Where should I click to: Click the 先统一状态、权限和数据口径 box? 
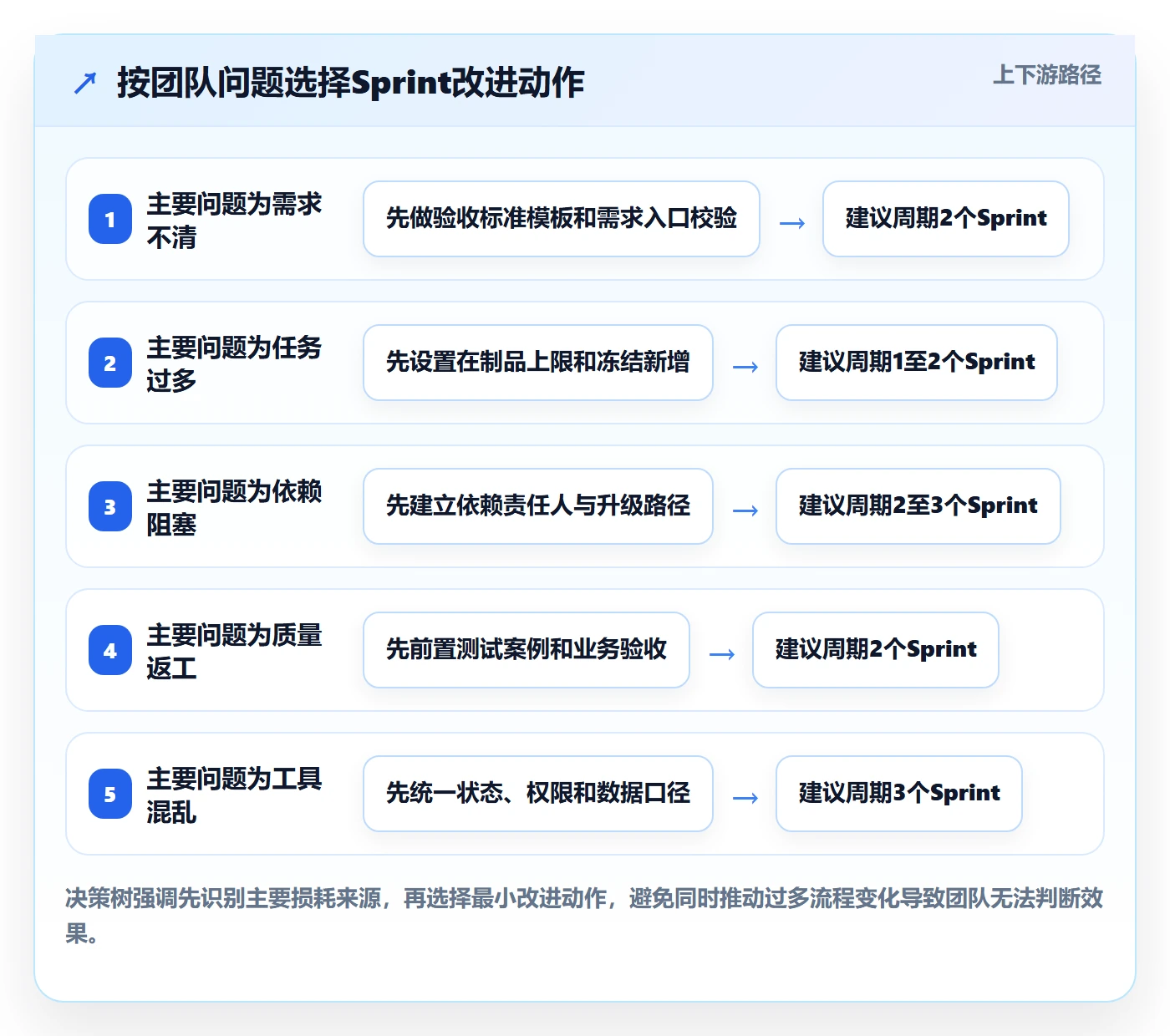(x=538, y=794)
